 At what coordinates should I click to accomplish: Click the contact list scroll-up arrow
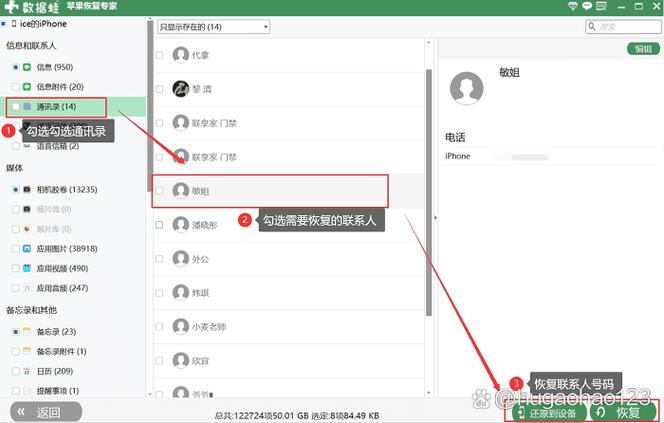coord(429,43)
